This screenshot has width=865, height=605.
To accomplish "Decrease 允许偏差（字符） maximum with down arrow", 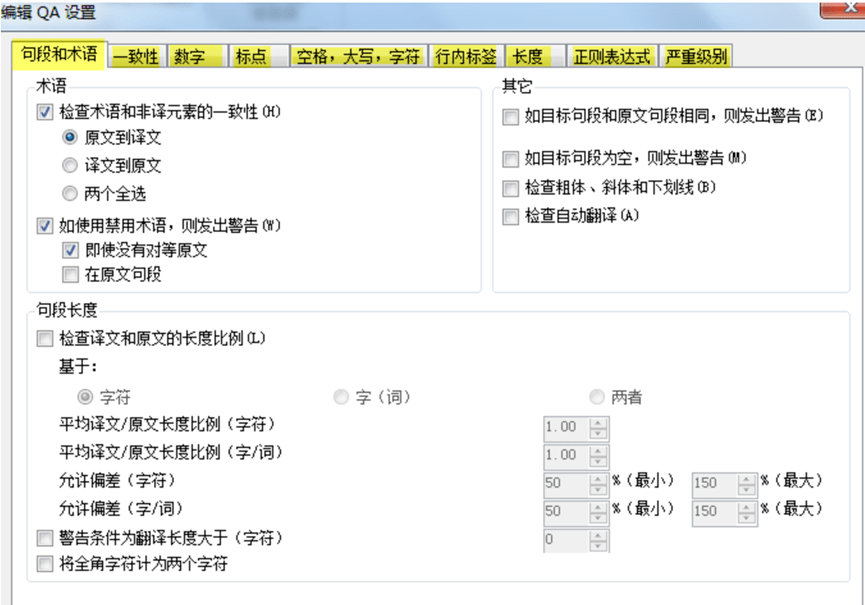I will (746, 490).
